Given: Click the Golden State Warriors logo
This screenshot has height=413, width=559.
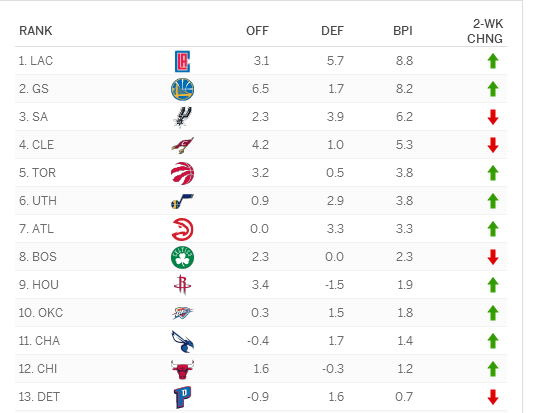Looking at the screenshot, I should point(182,89).
